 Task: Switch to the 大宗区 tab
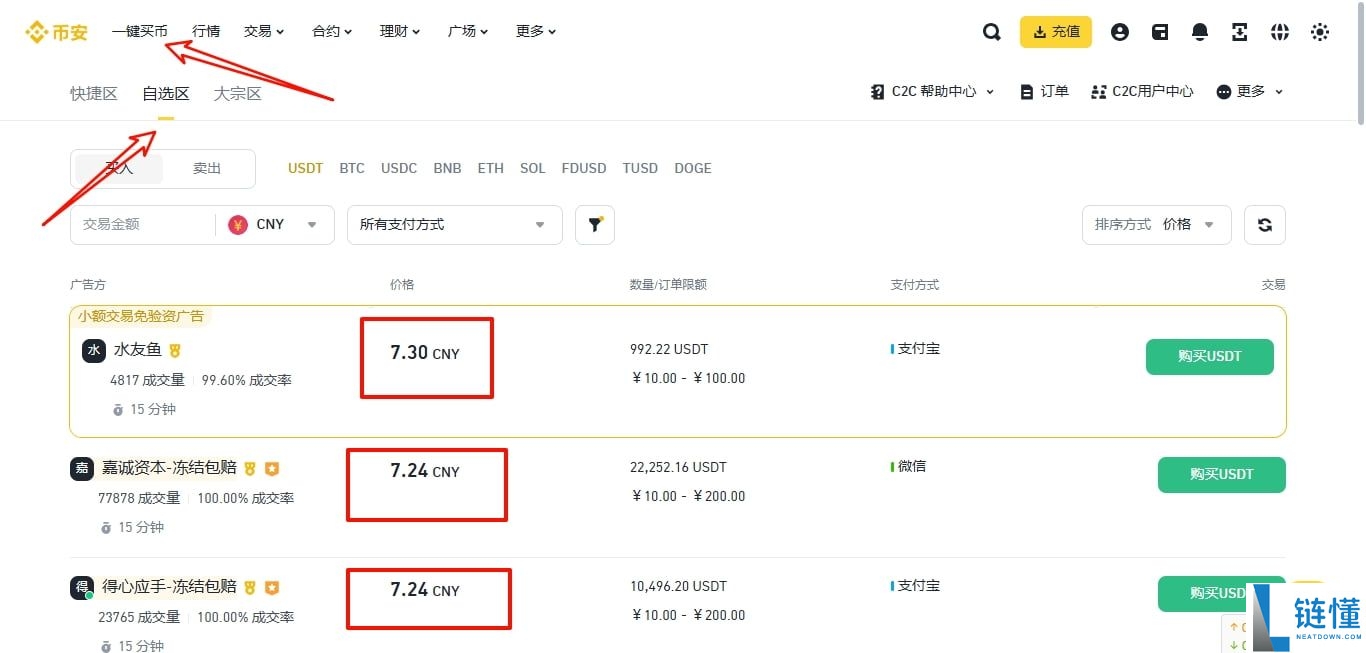coord(237,93)
